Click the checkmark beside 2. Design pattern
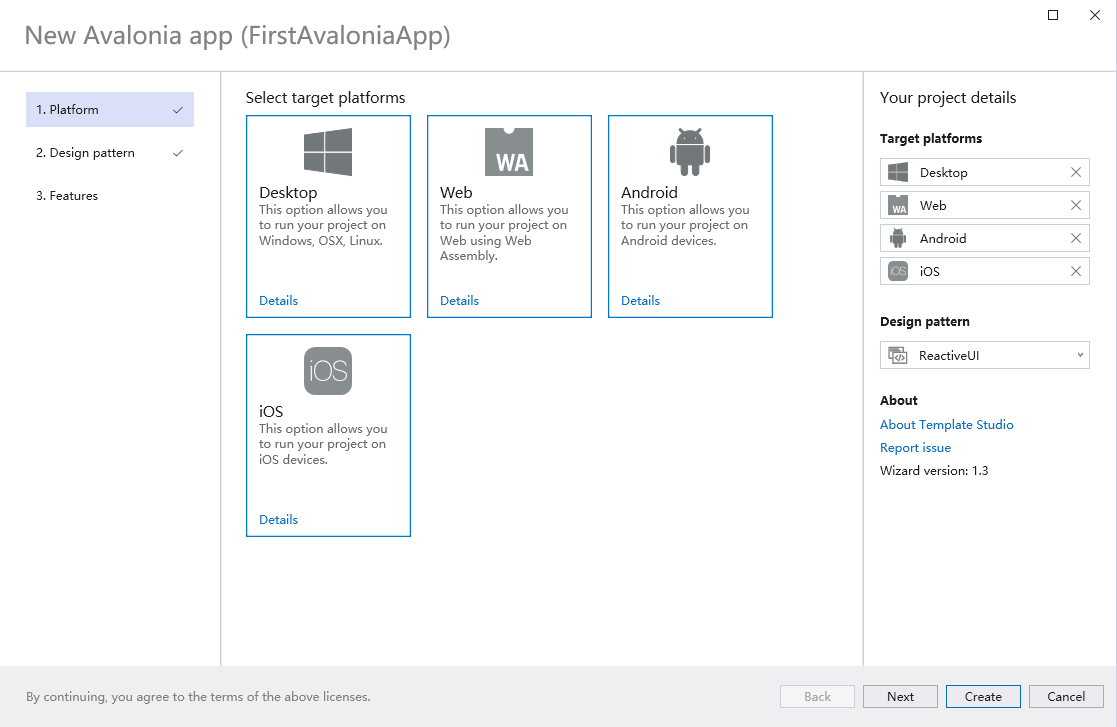 click(178, 152)
